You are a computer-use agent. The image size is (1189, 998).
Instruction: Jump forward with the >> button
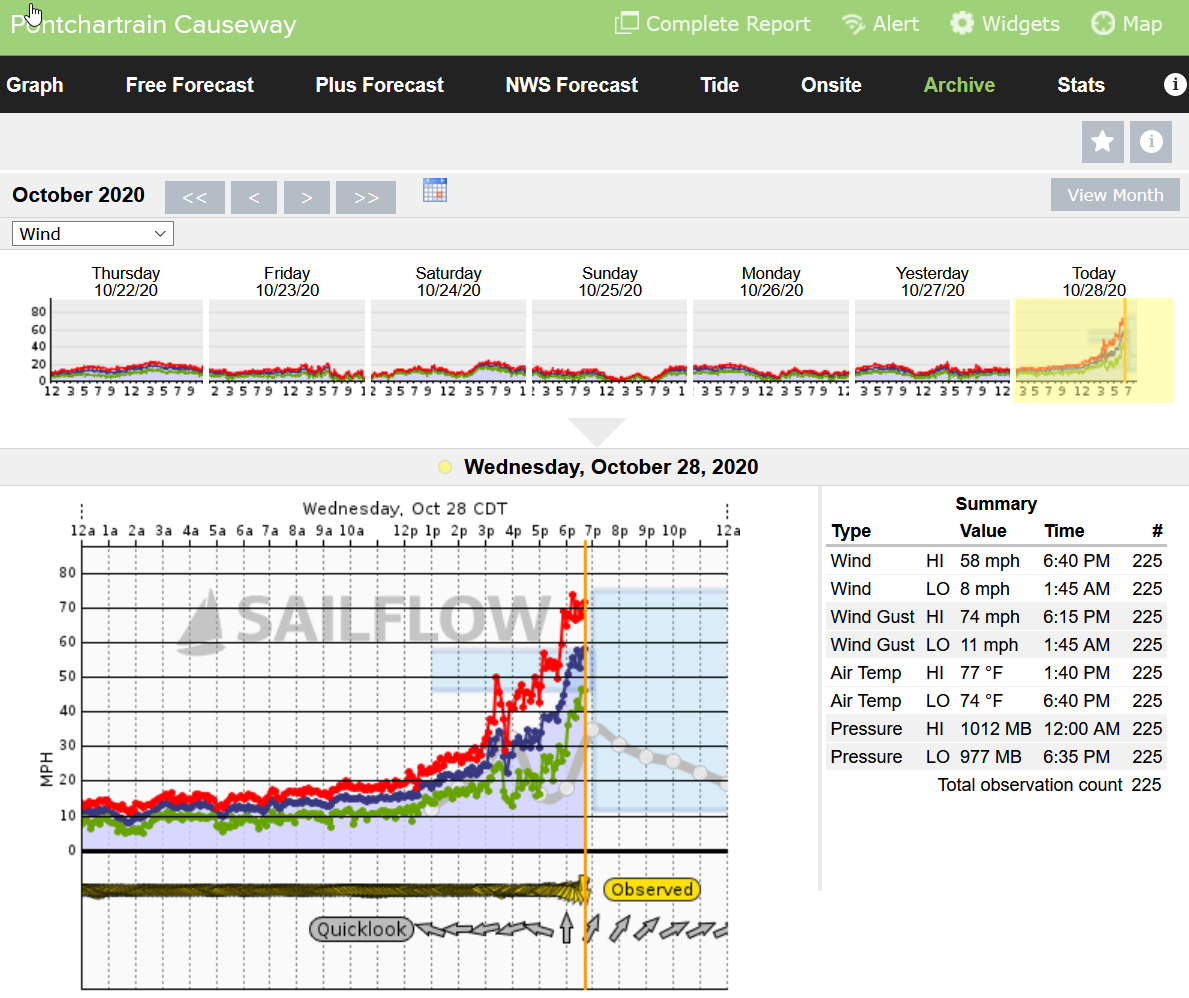pyautogui.click(x=366, y=197)
